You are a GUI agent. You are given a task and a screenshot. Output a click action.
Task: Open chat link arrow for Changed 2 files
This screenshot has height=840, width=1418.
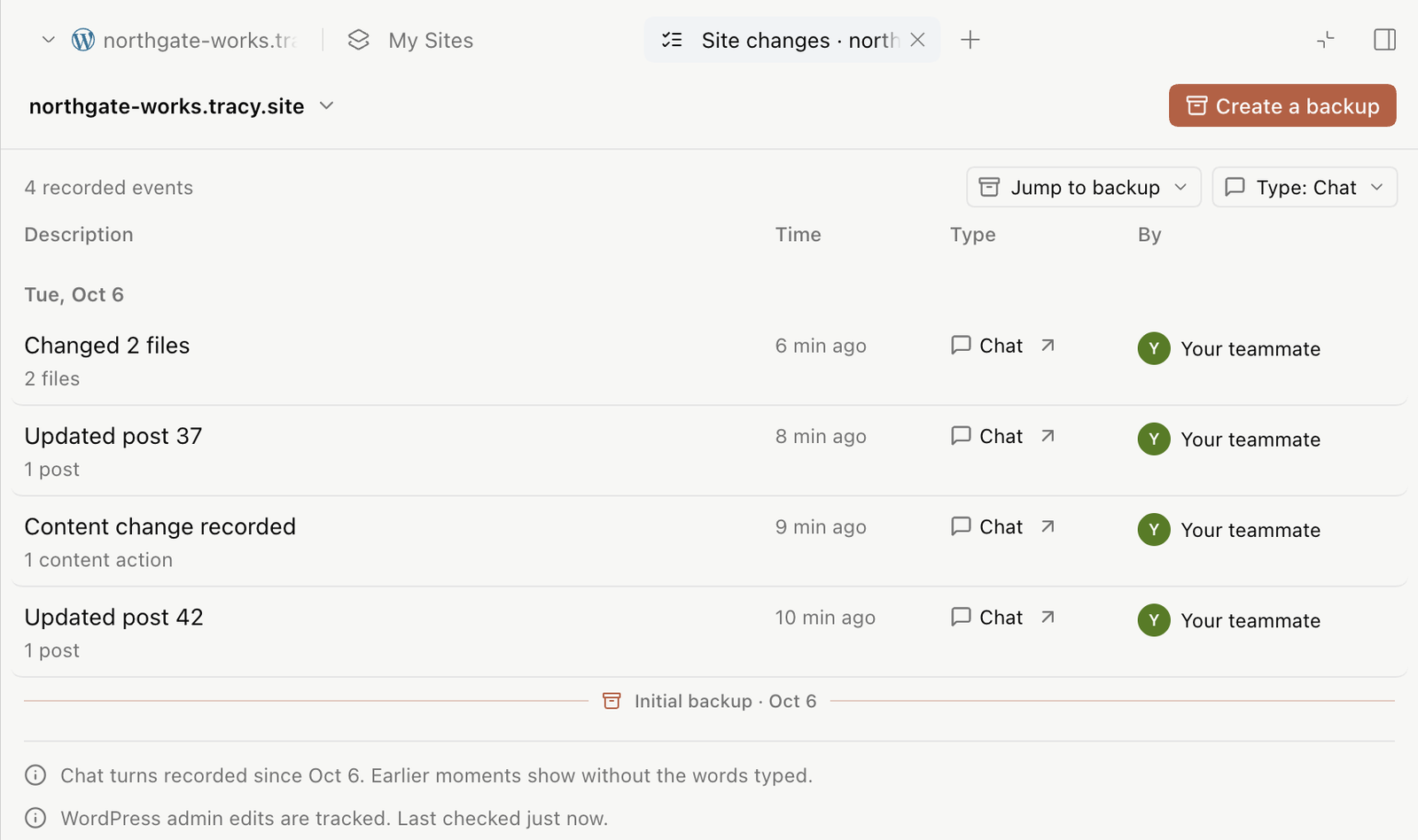point(1048,346)
